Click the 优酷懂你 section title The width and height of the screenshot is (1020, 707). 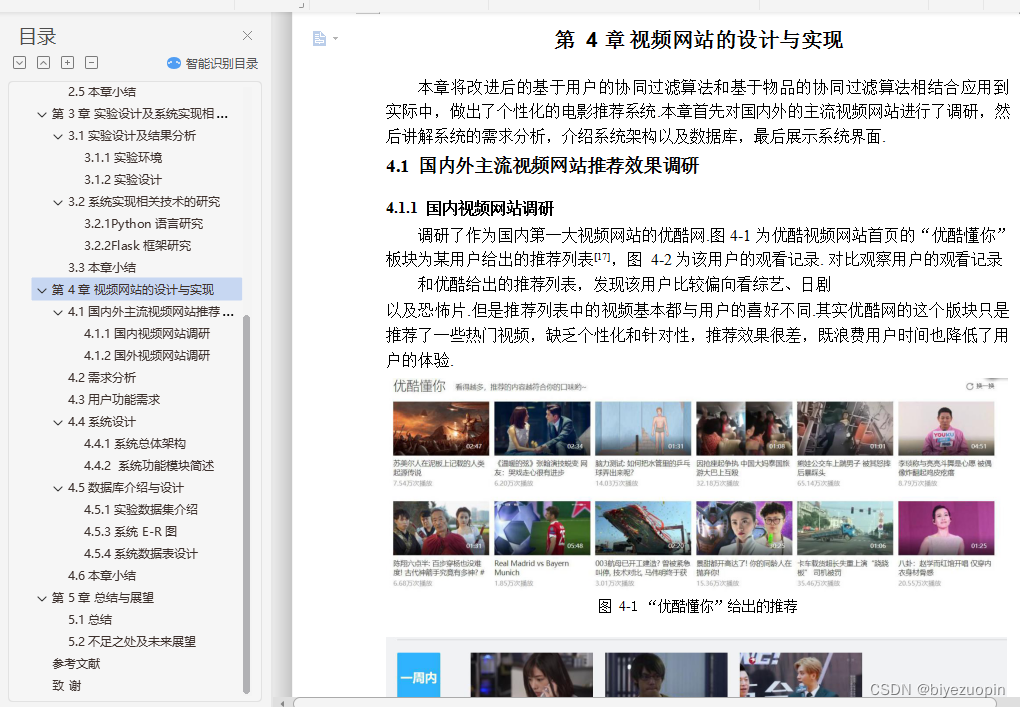click(419, 386)
